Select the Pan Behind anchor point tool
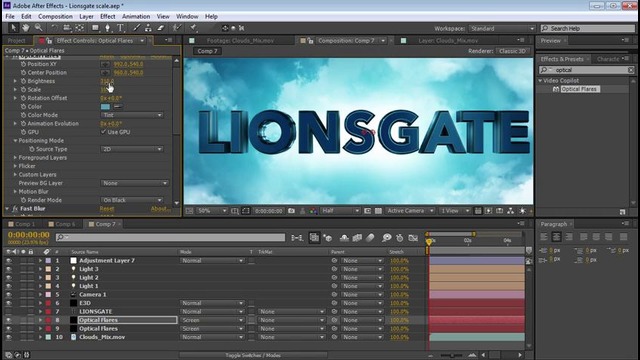This screenshot has height=360, width=640. point(80,28)
